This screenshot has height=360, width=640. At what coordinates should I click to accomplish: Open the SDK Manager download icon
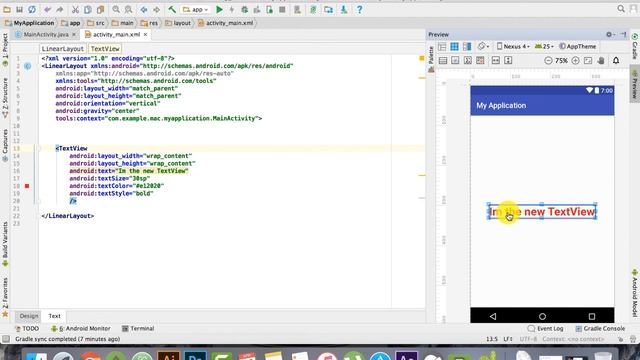tap(344, 9)
